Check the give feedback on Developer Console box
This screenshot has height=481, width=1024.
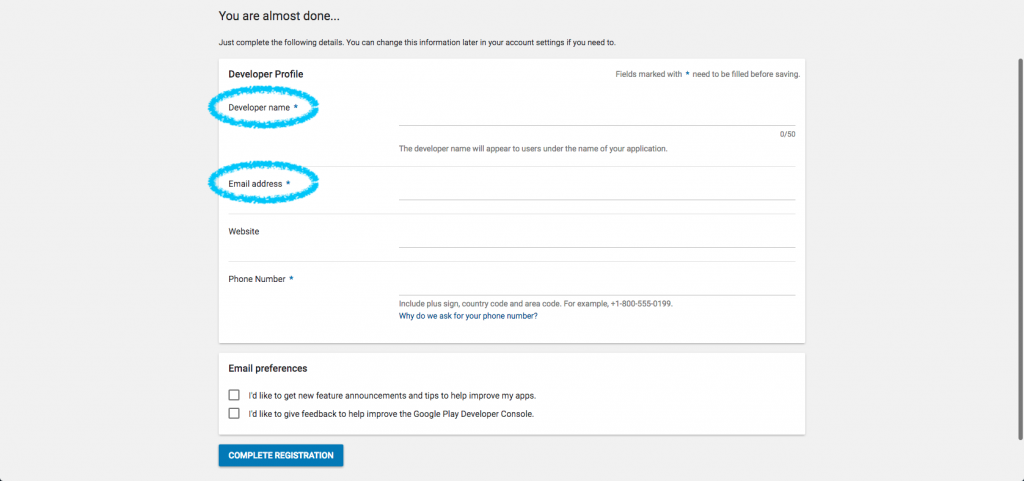(234, 413)
